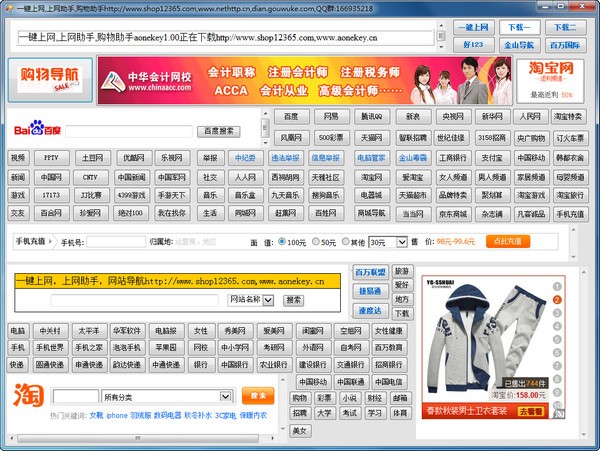The height and width of the screenshot is (451, 600).
Task: Click scroll-down arrow beside the Baidu panel
Action: click(266, 143)
